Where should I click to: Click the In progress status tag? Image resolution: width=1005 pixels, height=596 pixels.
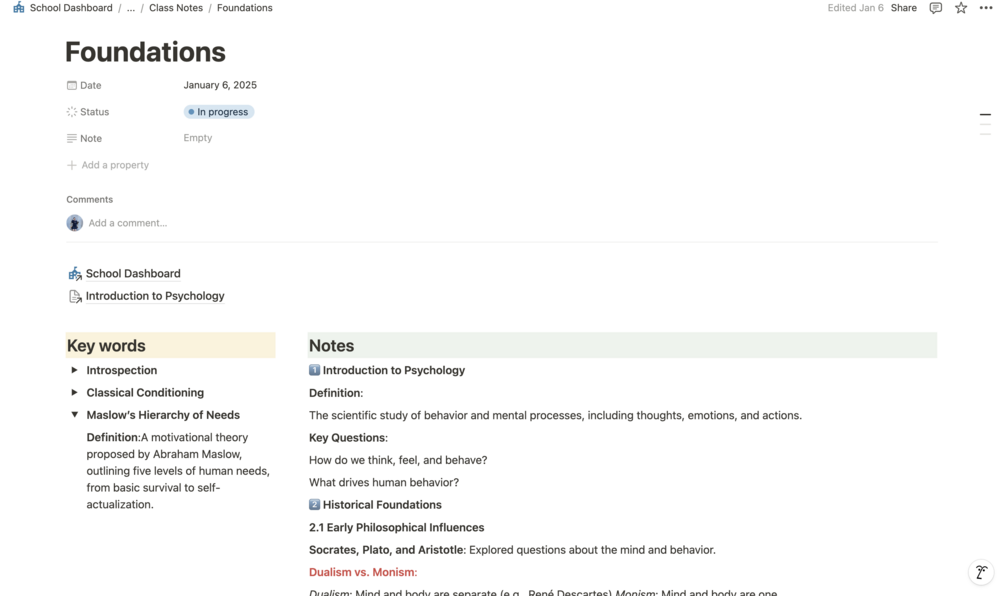[219, 112]
